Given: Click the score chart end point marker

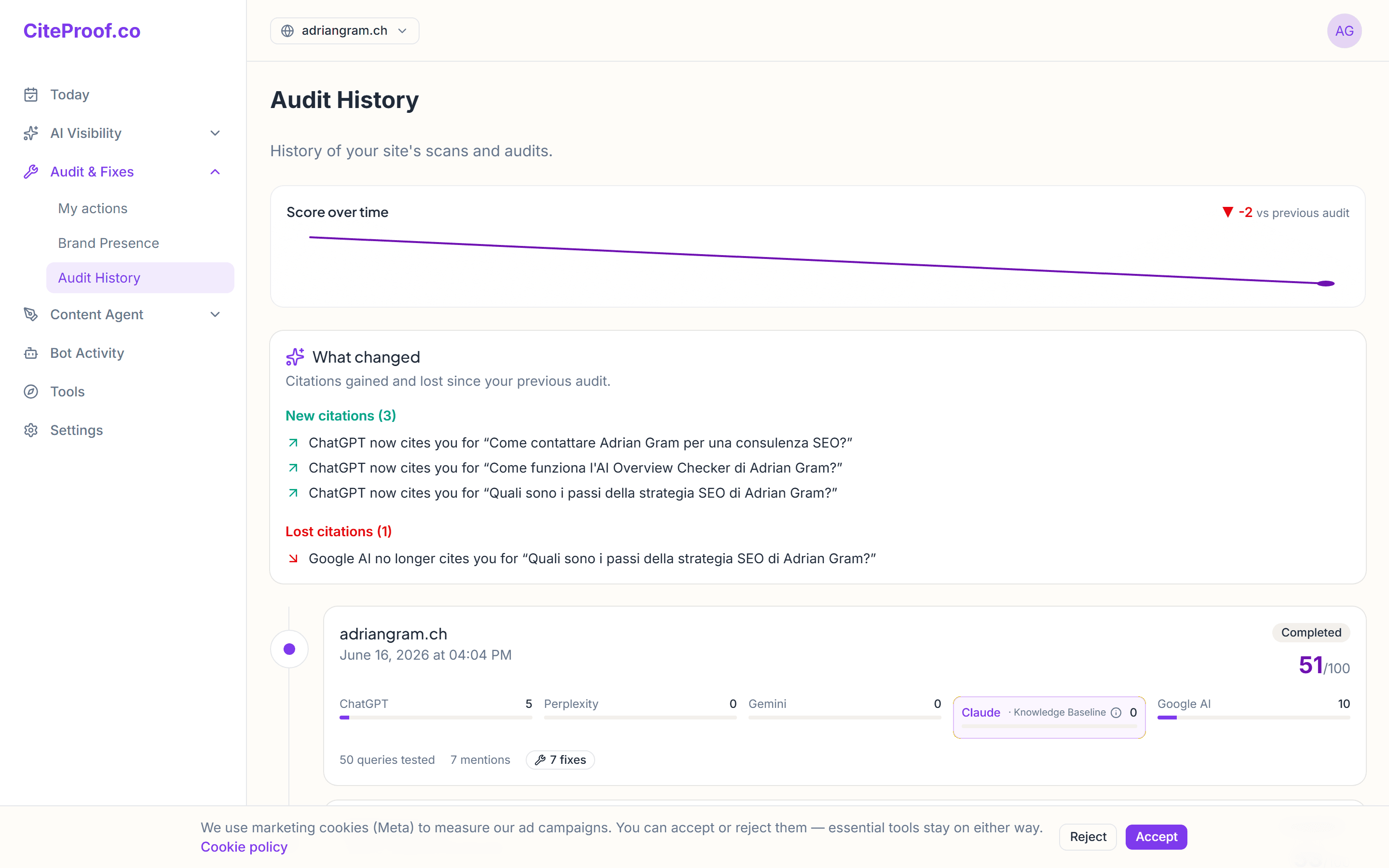Looking at the screenshot, I should 1325,284.
